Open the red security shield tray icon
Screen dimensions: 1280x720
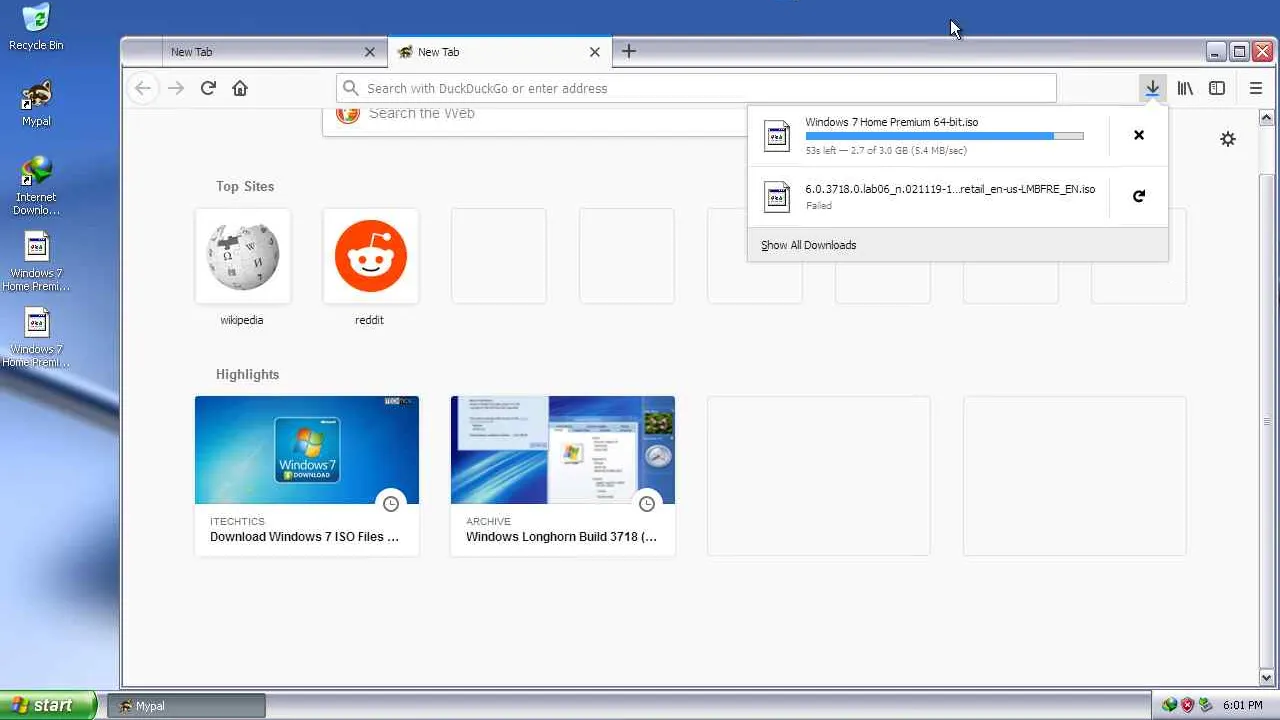[x=1188, y=705]
